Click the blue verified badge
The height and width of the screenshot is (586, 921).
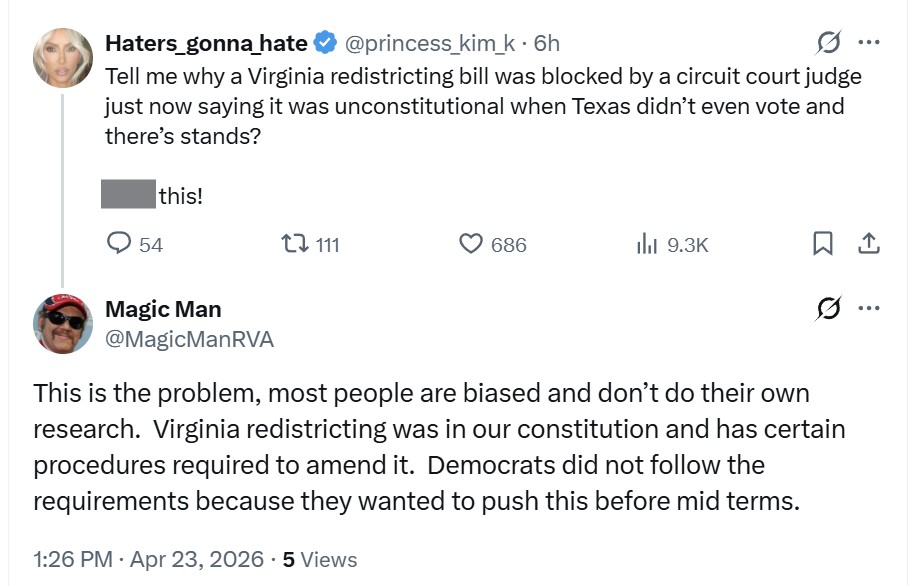pyautogui.click(x=325, y=43)
